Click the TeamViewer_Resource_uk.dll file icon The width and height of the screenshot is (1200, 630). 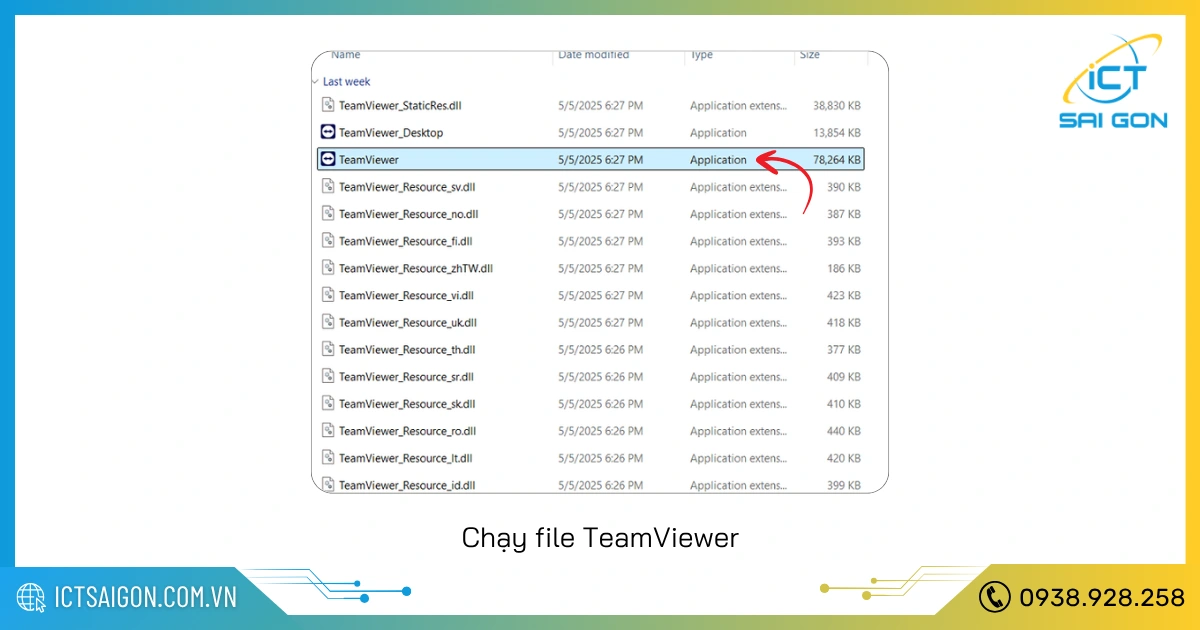(x=328, y=322)
